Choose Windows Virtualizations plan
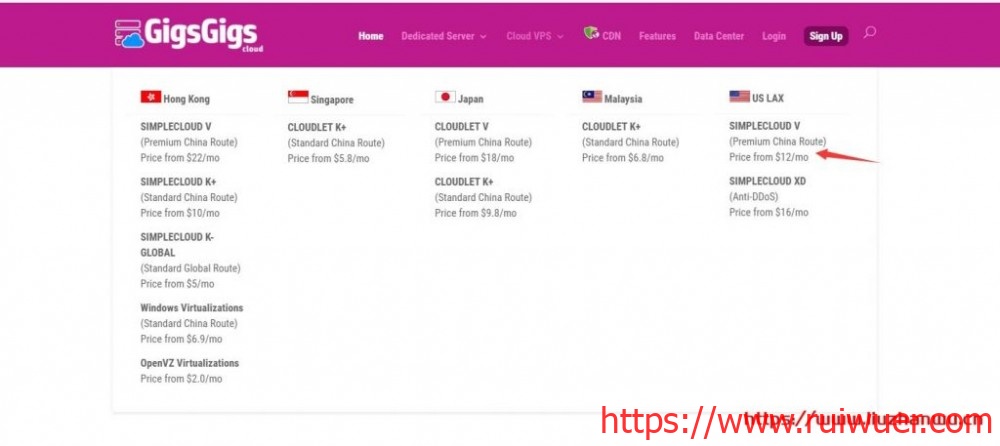 click(191, 308)
